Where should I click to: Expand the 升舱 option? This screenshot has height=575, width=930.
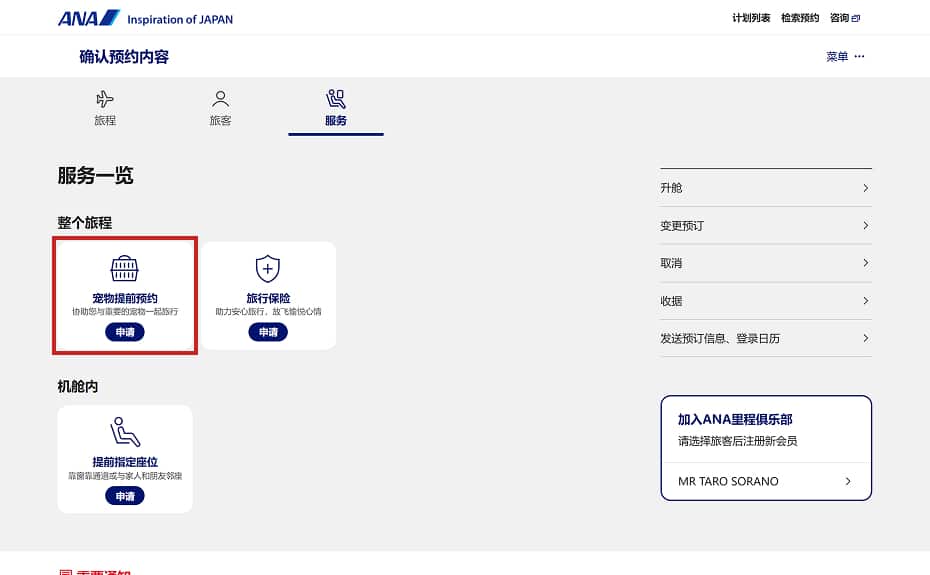coord(765,188)
